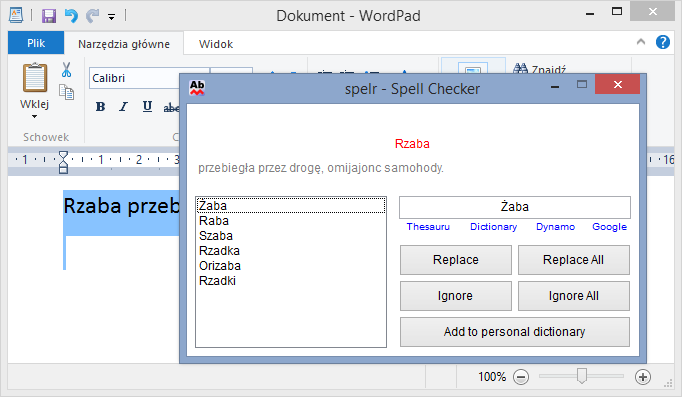This screenshot has height=397, width=682.
Task: Open the Thesauru link
Action: (428, 227)
